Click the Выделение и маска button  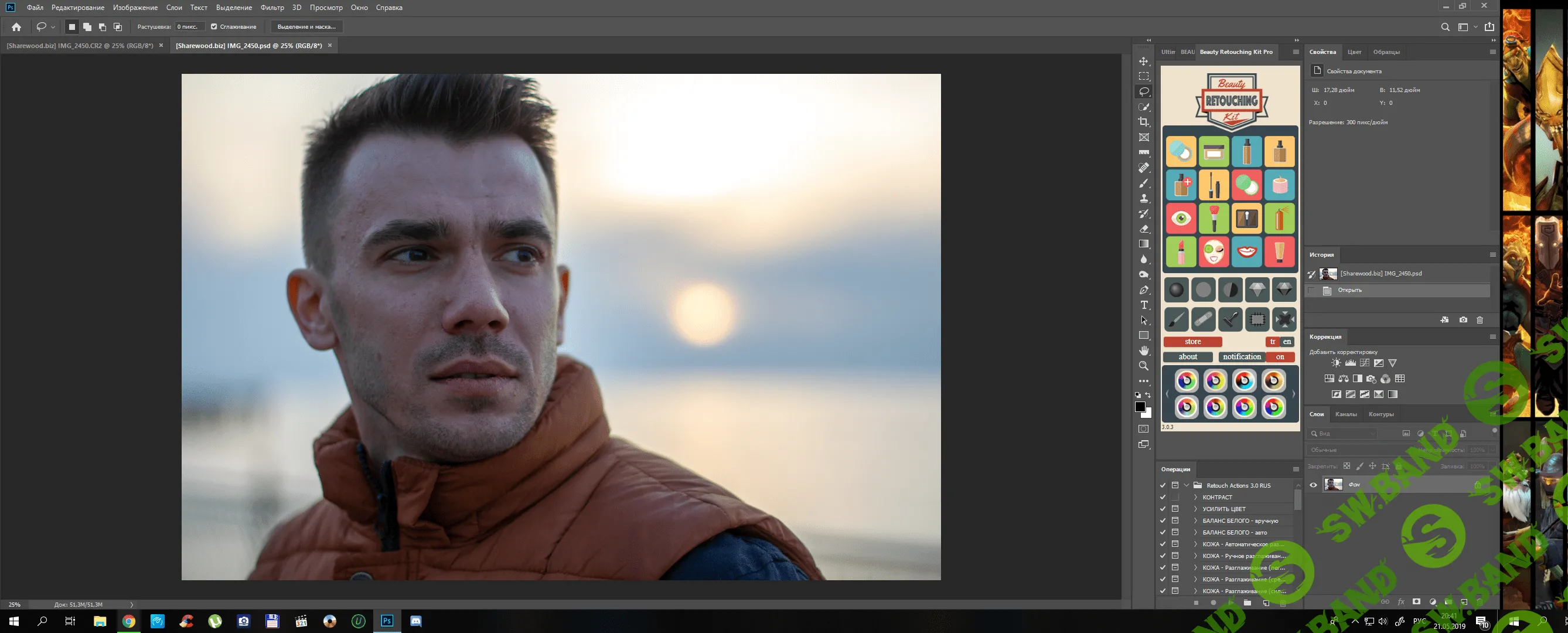click(306, 27)
